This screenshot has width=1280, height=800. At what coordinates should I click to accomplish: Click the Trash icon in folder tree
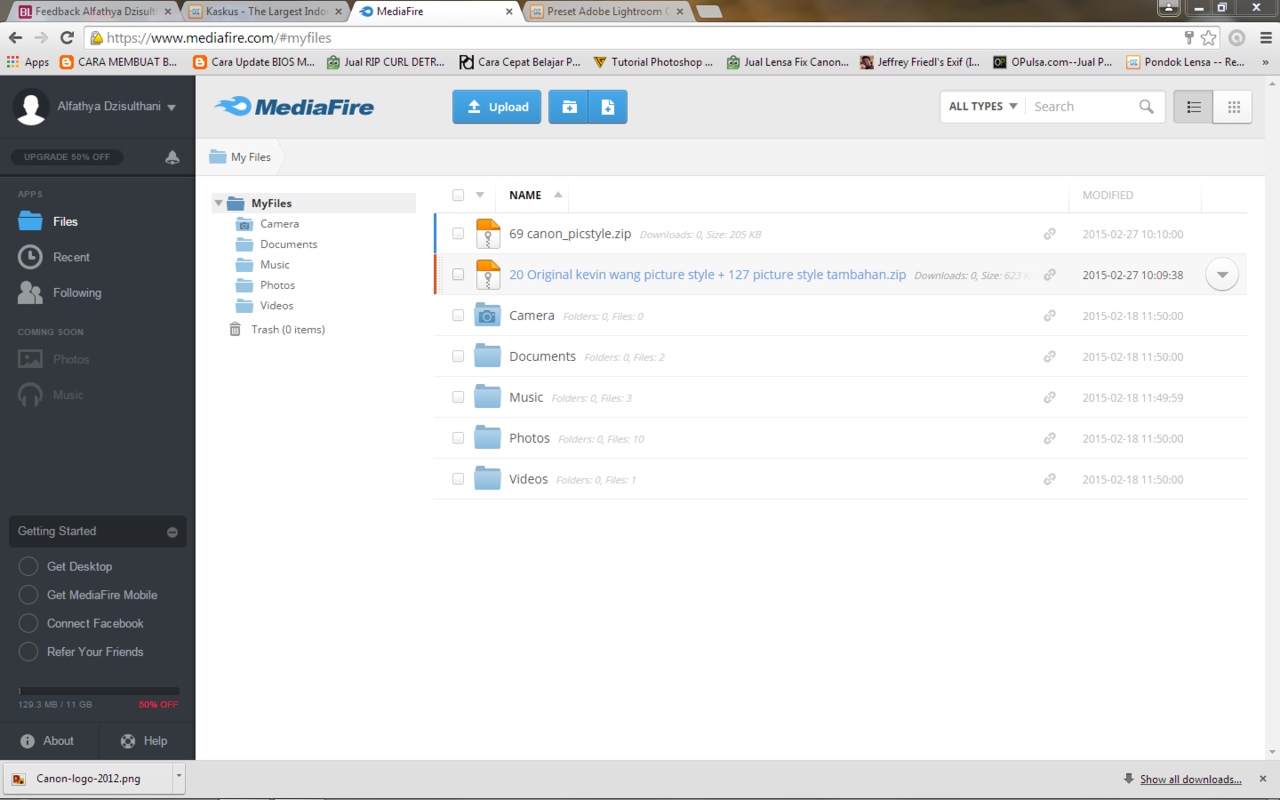pyautogui.click(x=235, y=329)
